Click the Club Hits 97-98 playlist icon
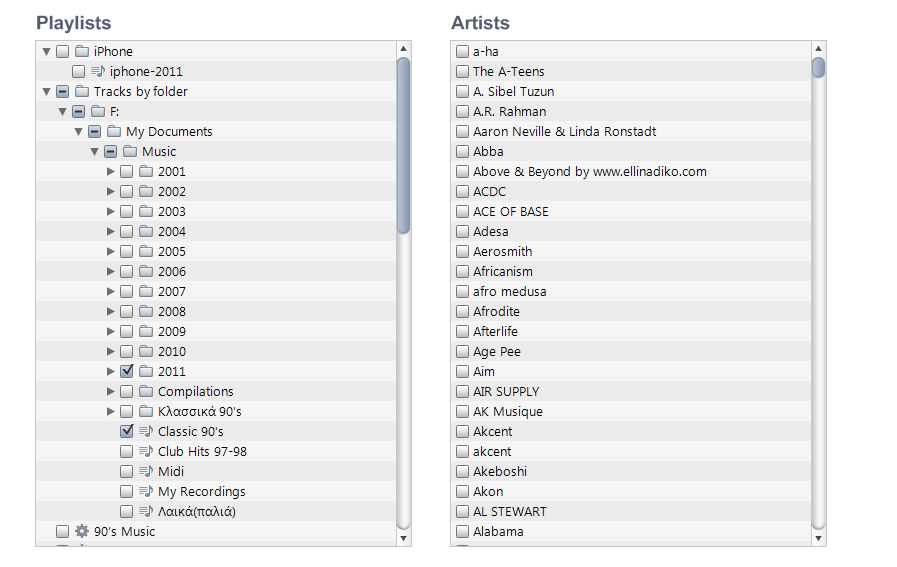Viewport: 897px width, 567px height. click(146, 451)
